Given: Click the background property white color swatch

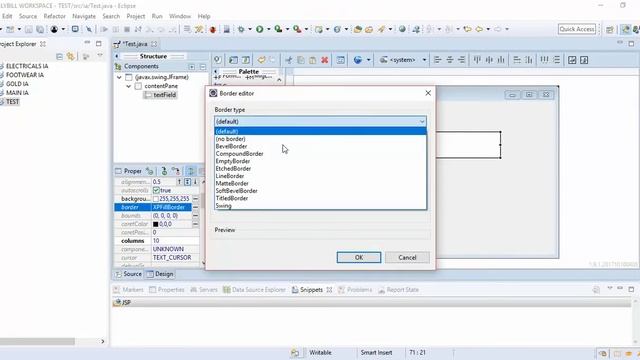Looking at the screenshot, I should coord(156,199).
